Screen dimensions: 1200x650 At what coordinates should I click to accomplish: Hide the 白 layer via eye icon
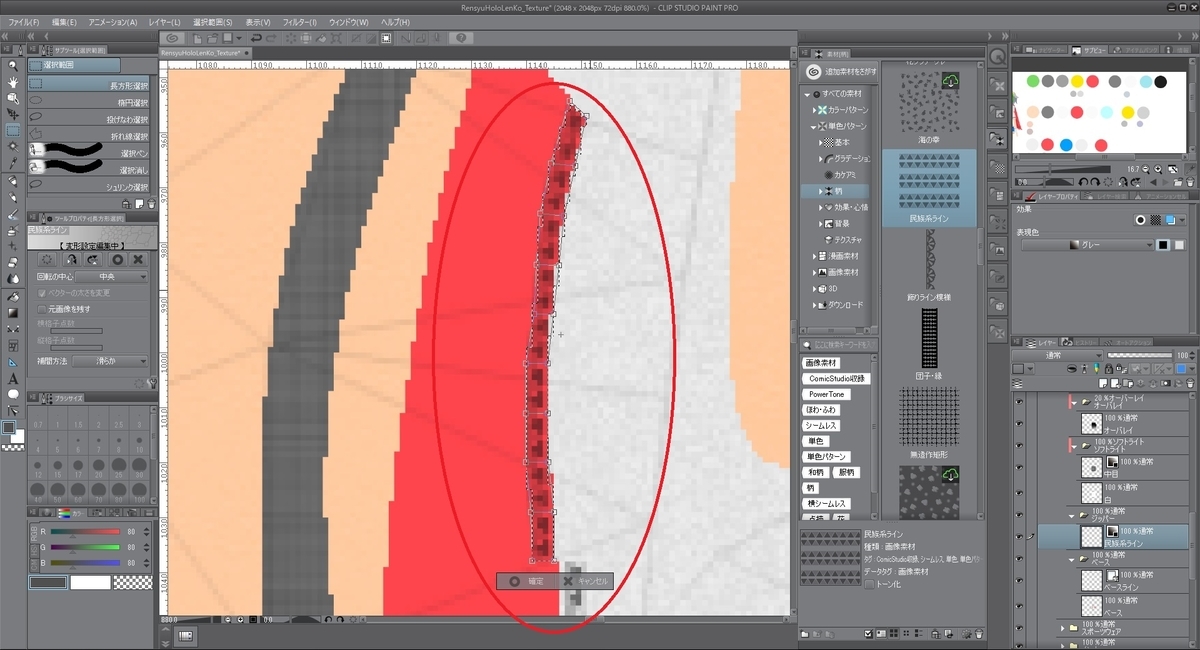click(x=1020, y=493)
